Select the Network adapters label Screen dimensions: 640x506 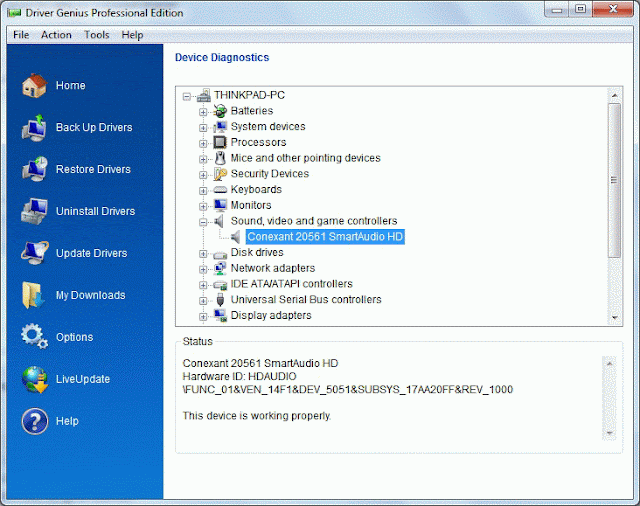tap(273, 268)
